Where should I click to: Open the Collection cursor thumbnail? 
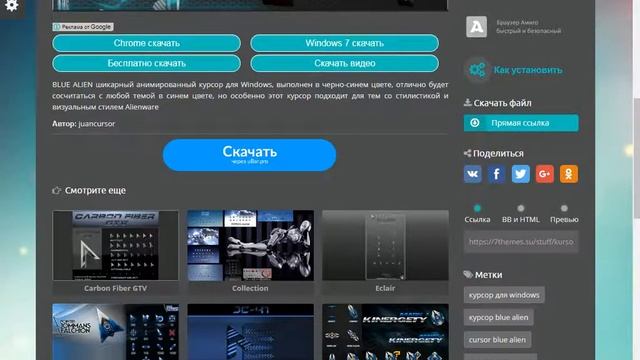(x=250, y=245)
